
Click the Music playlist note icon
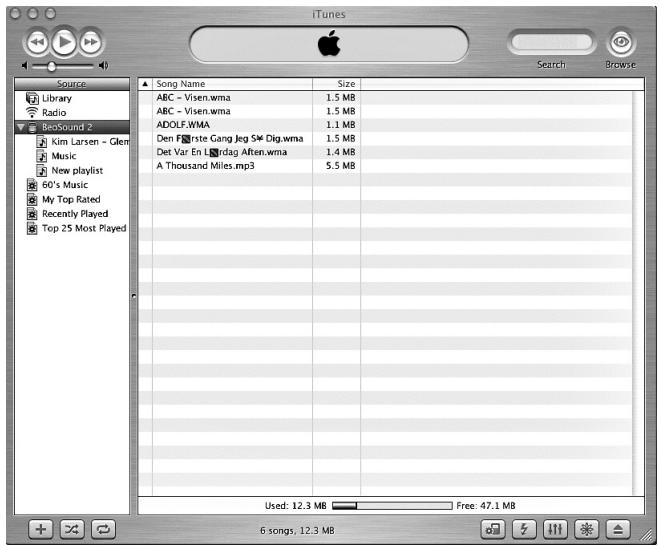(x=42, y=156)
